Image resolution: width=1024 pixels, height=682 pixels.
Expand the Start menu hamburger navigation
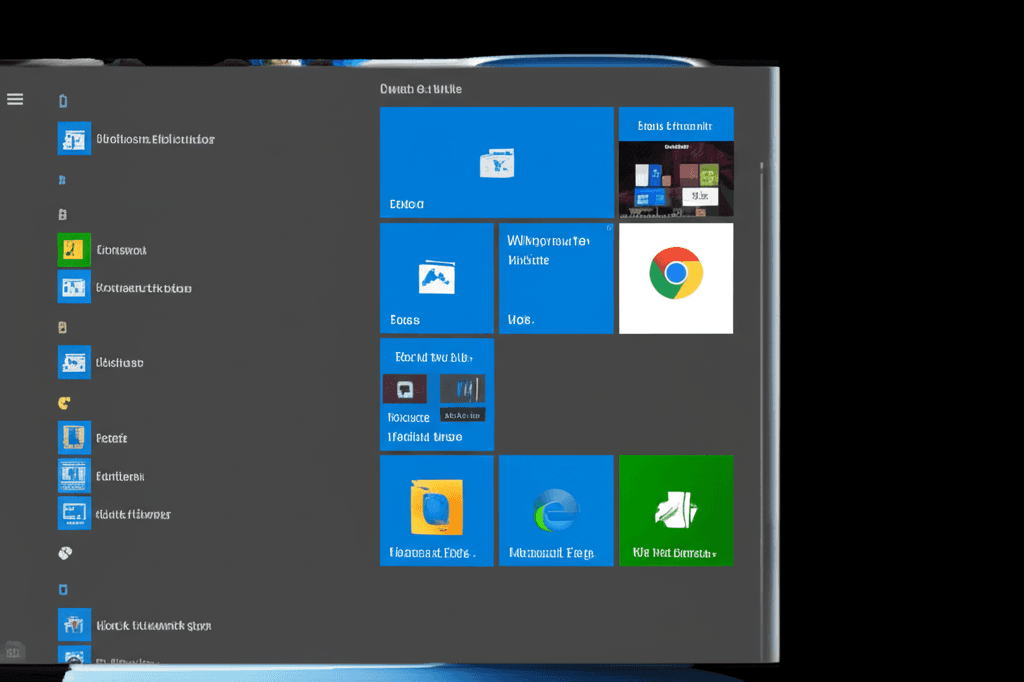click(x=14, y=98)
